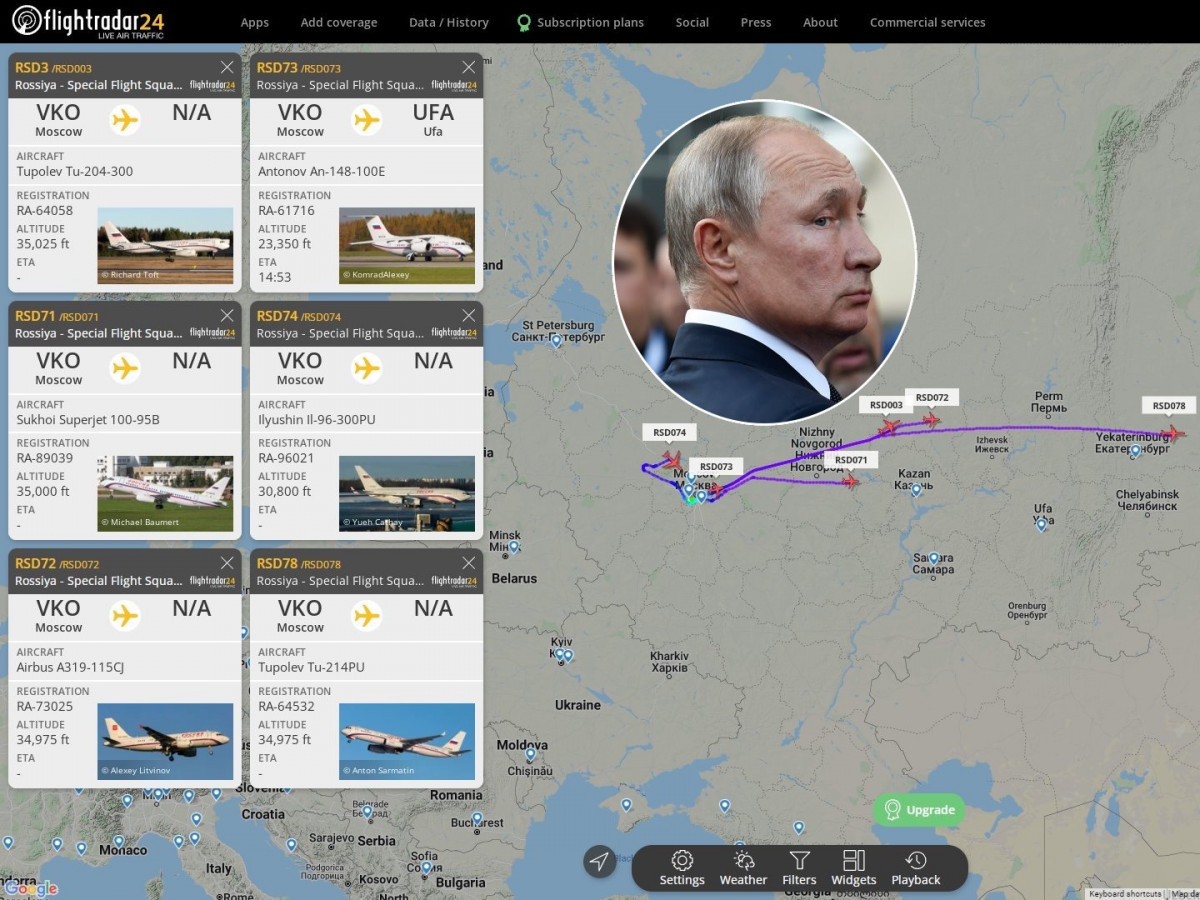Image resolution: width=1200 pixels, height=900 pixels.
Task: Click the St Petersburg airport pin
Action: (556, 342)
